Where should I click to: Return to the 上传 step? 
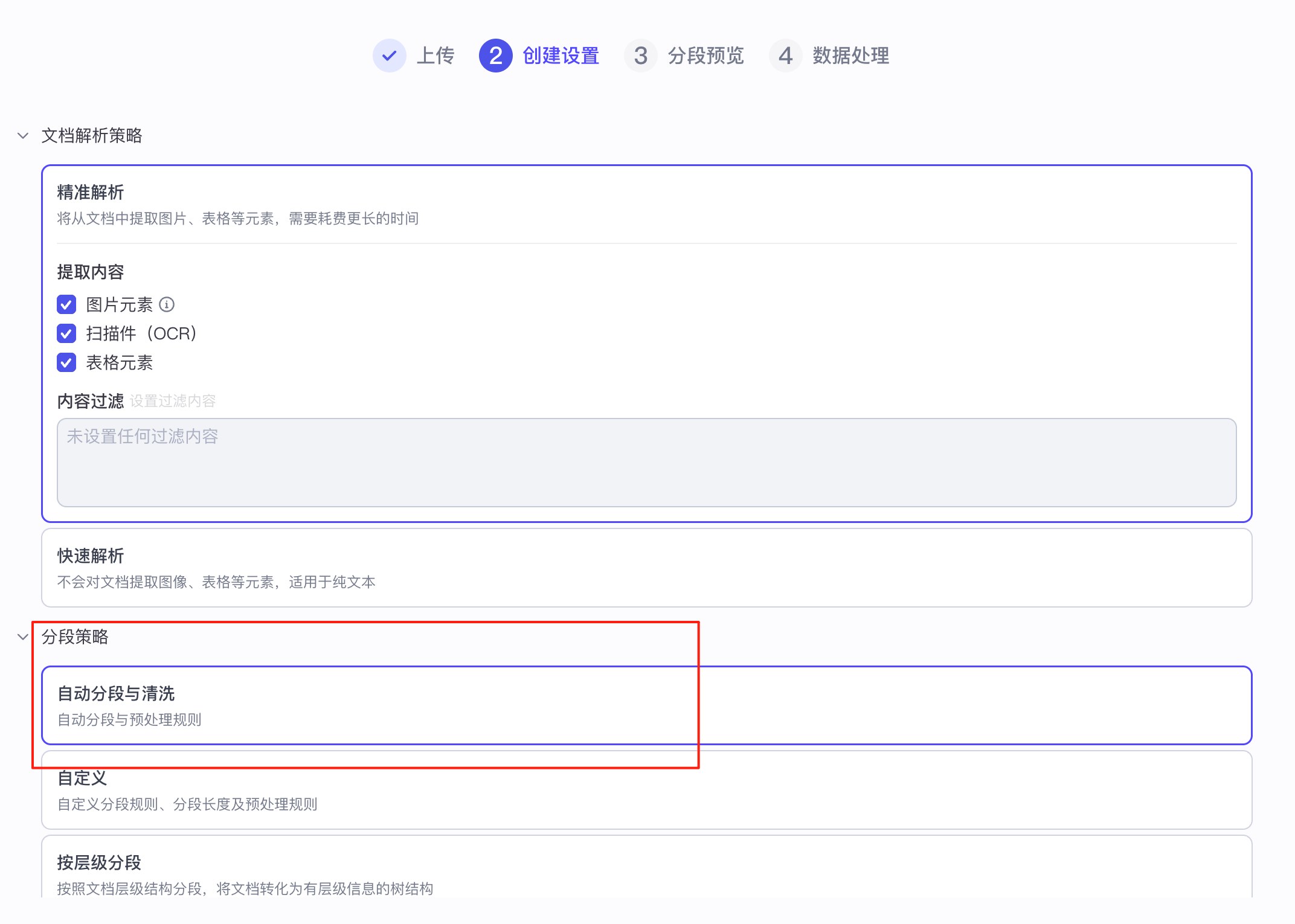(436, 56)
